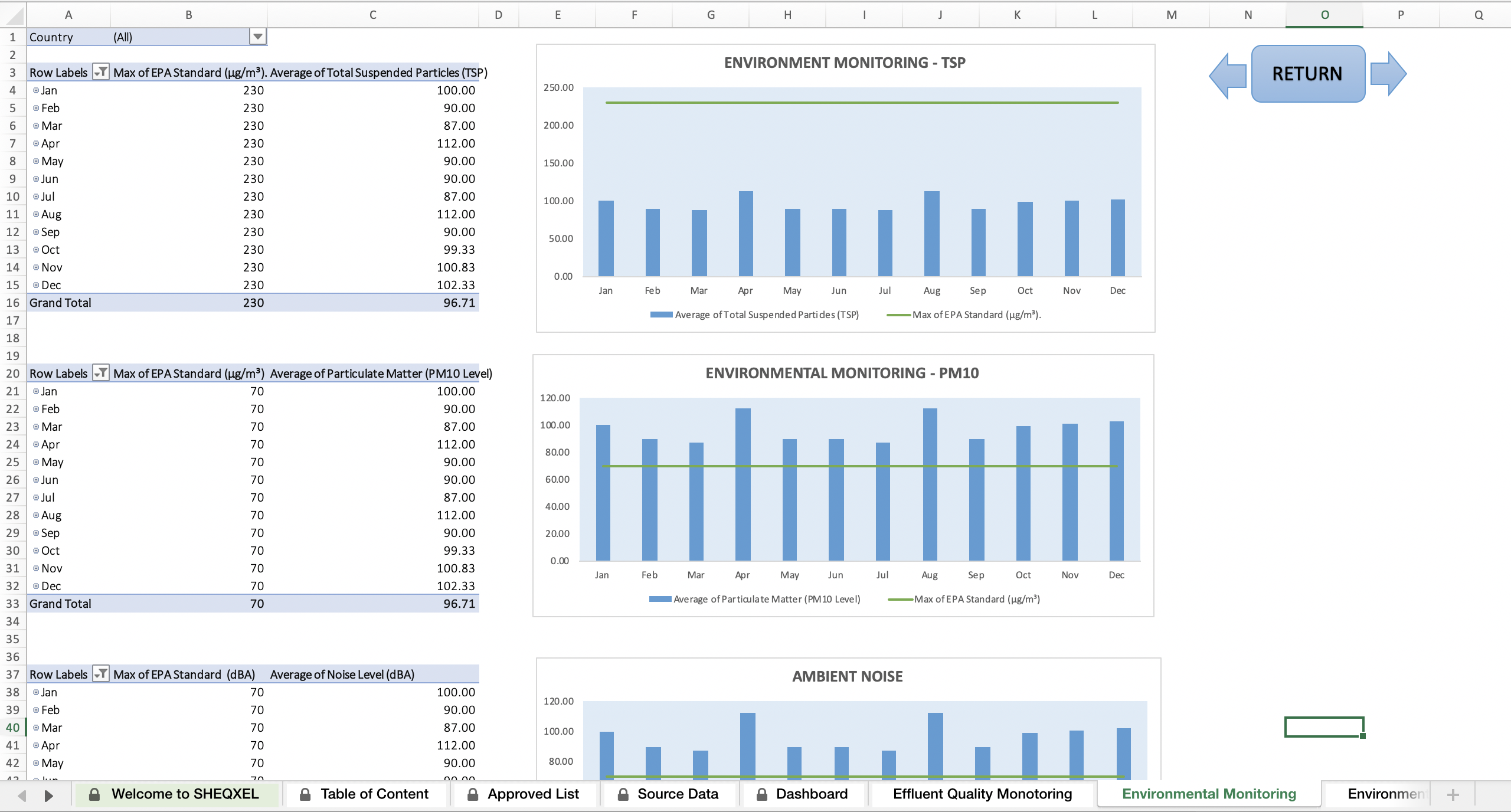Select column C header

click(x=373, y=15)
